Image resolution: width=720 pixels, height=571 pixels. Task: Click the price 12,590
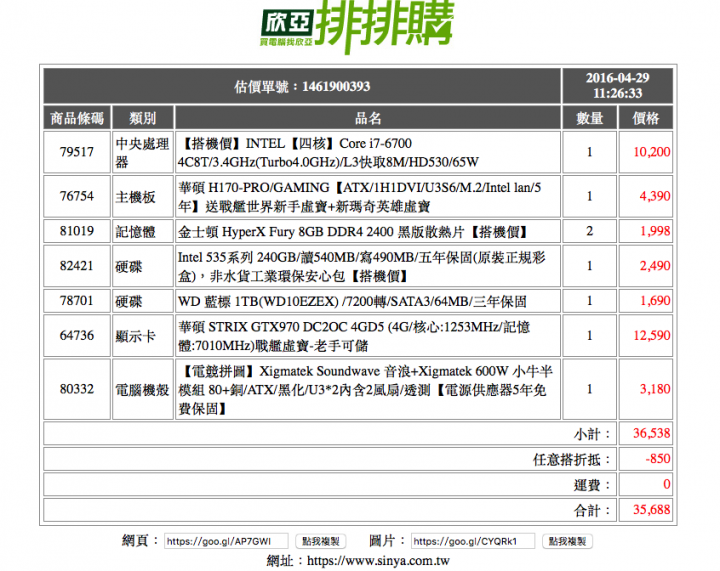tap(652, 336)
